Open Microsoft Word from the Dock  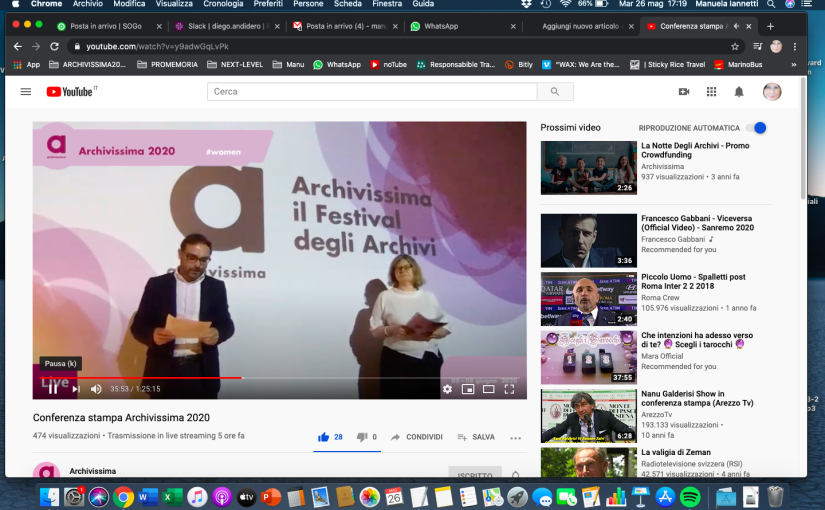tap(148, 497)
